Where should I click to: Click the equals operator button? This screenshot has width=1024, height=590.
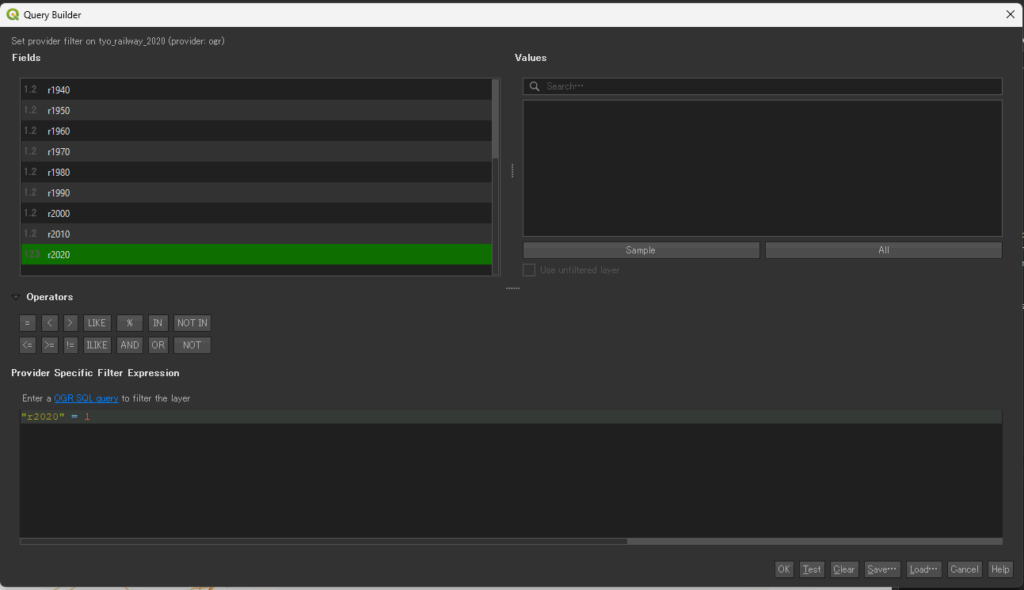[27, 323]
